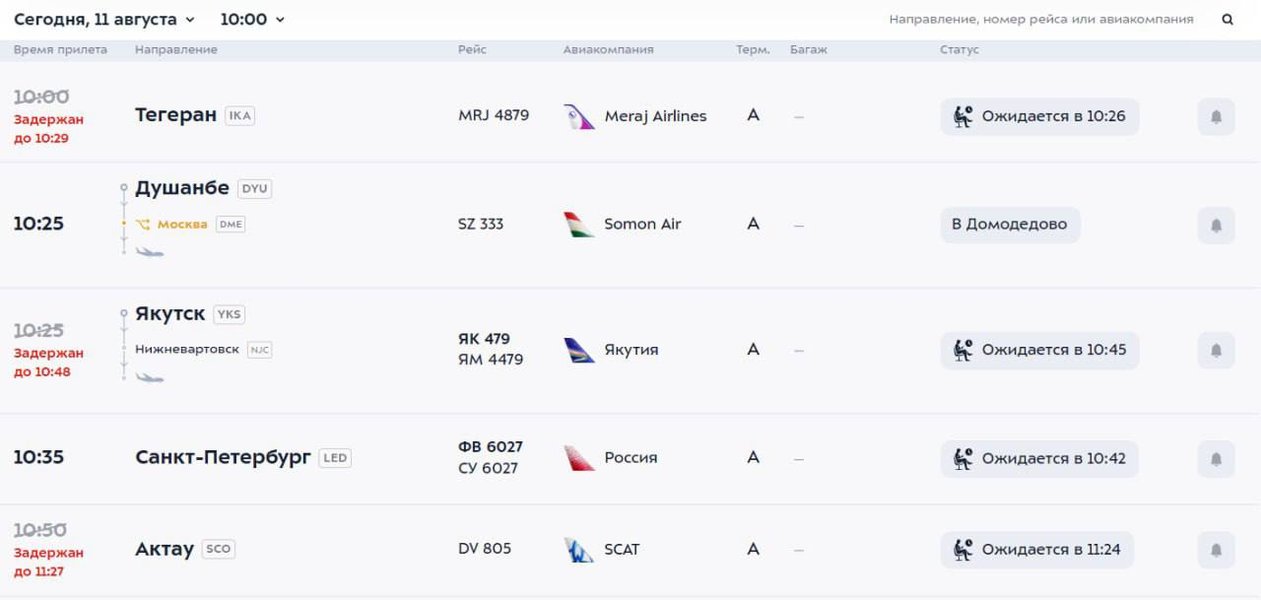Click the Россия airline logo
Screen dimensions: 1261x600
(x=579, y=458)
